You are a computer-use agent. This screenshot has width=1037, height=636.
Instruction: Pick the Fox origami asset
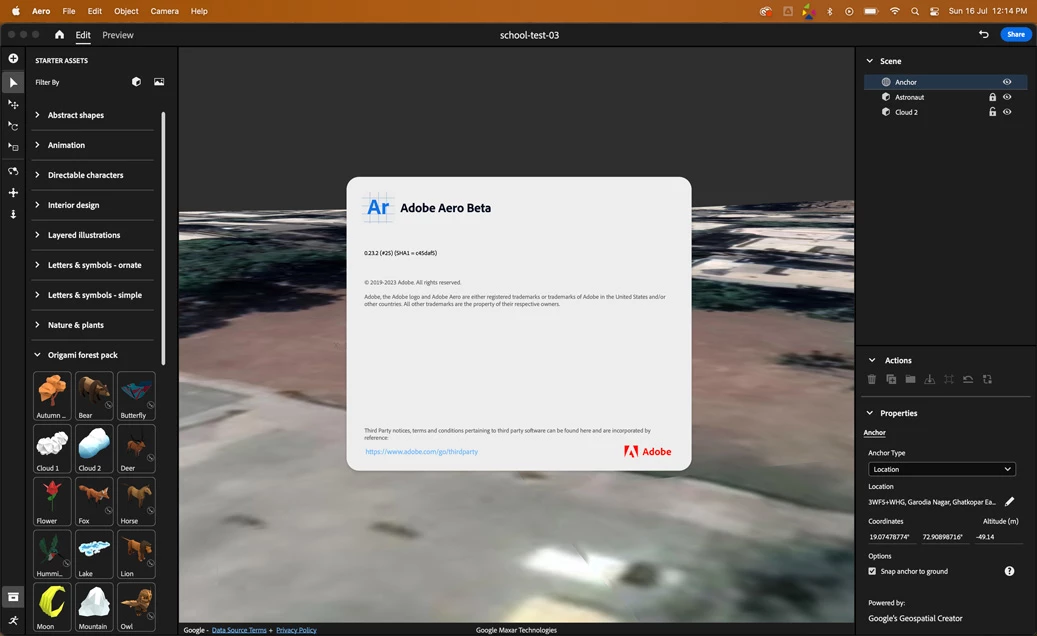(94, 501)
